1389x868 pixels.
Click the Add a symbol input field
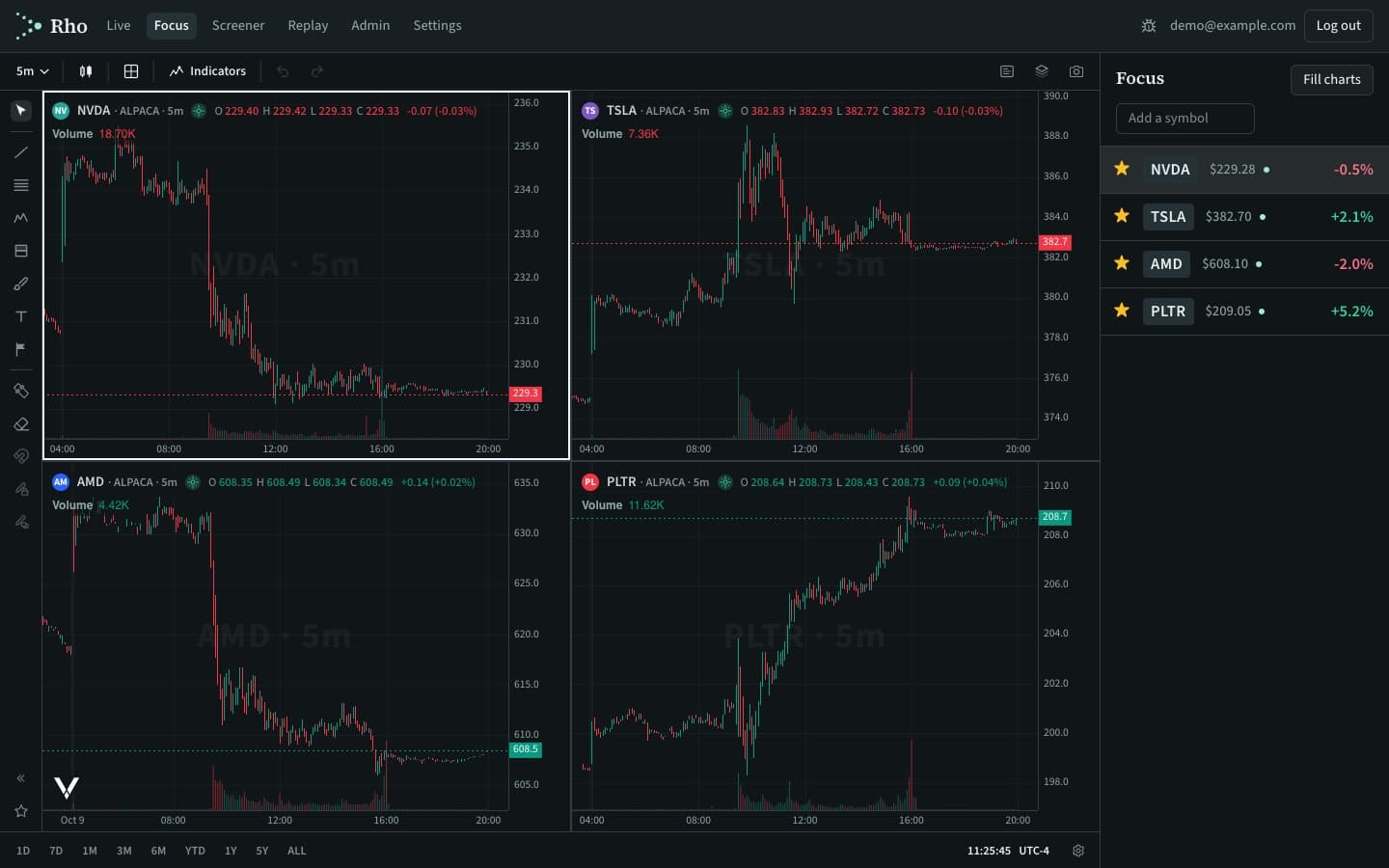(x=1185, y=118)
